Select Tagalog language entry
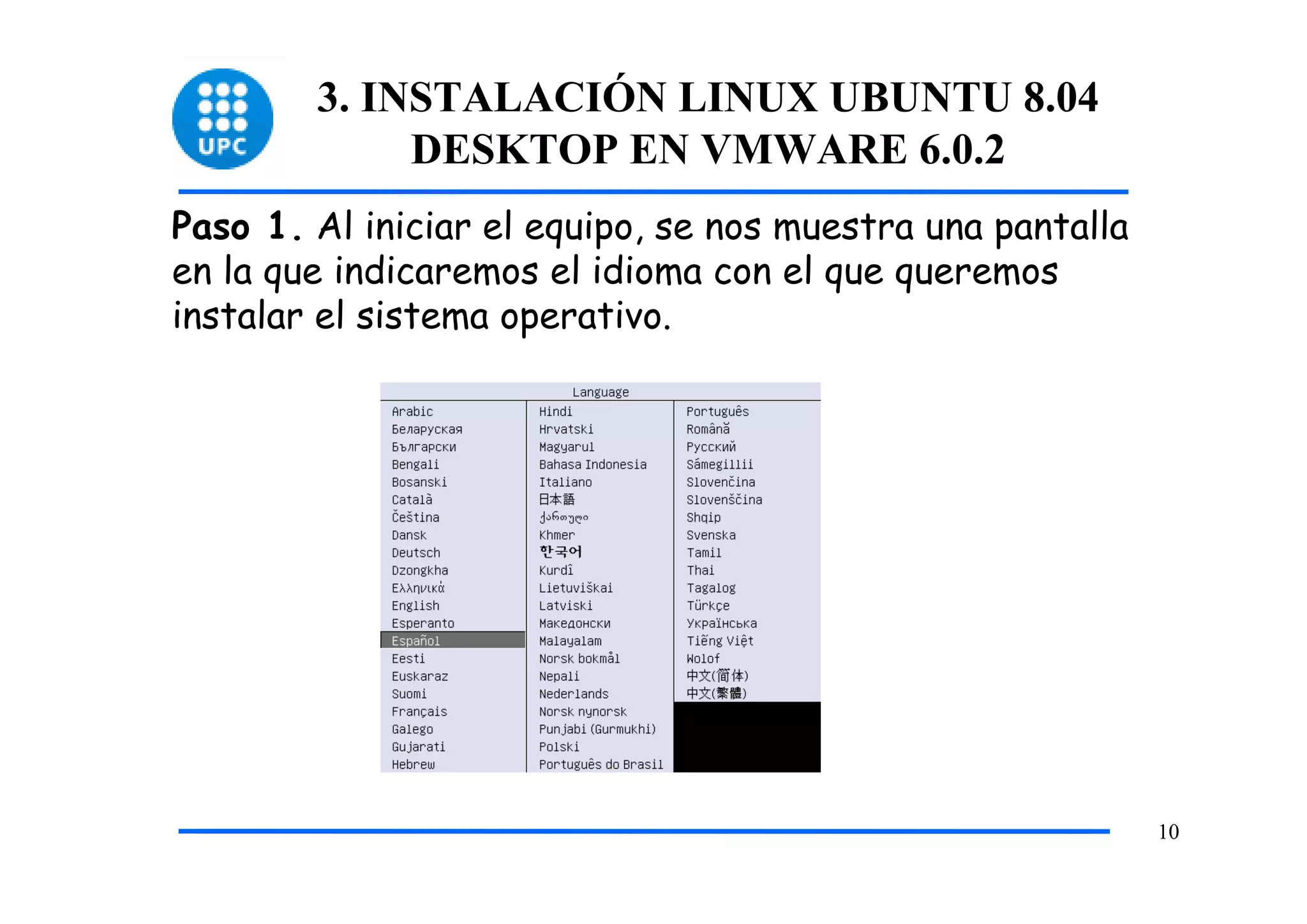Image resolution: width=1307 pixels, height=924 pixels. point(711,588)
